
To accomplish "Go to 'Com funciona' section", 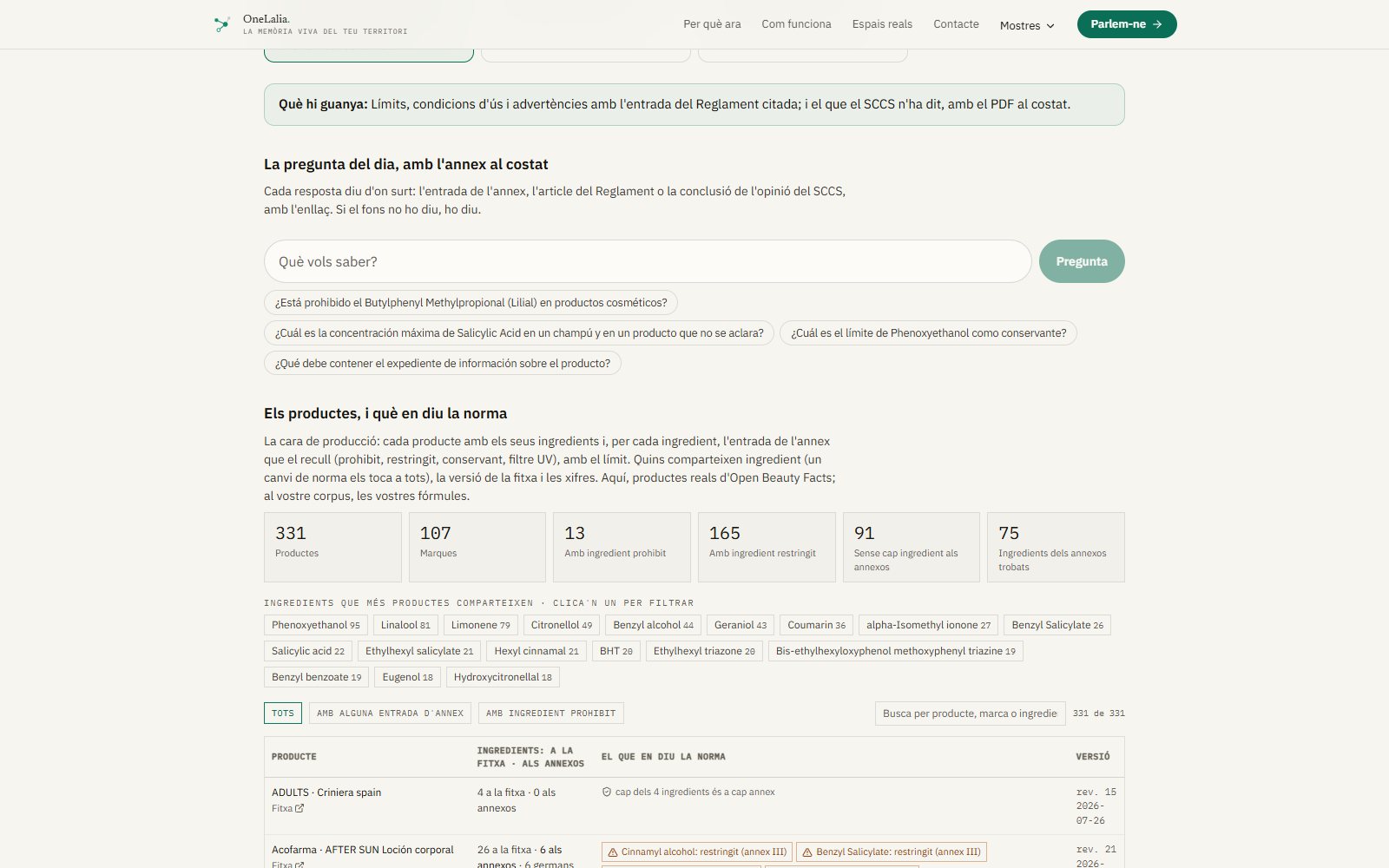I will click(x=796, y=24).
